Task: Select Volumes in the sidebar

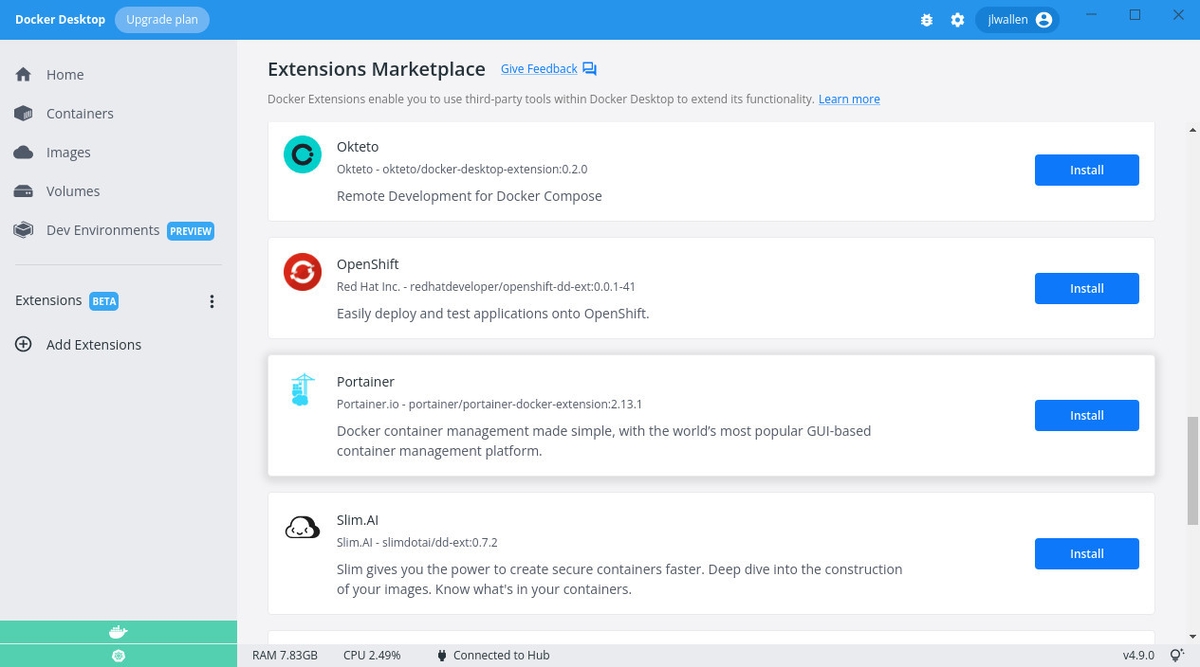Action: (73, 191)
